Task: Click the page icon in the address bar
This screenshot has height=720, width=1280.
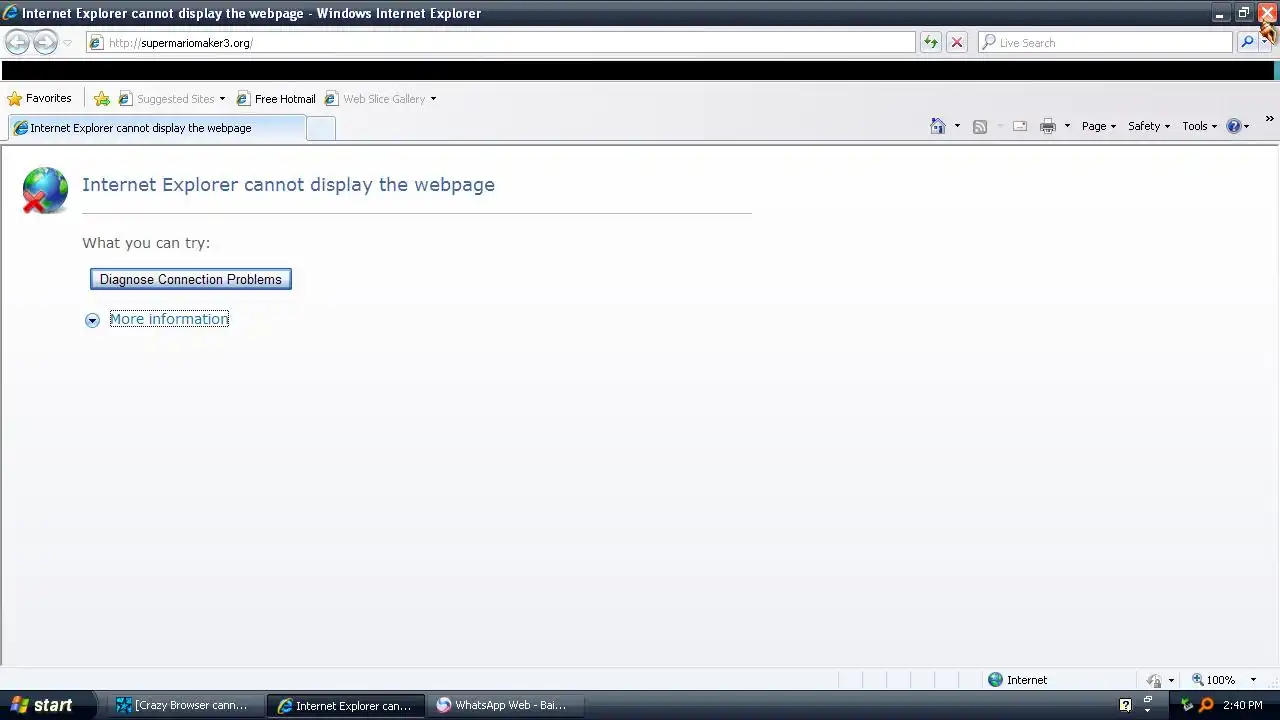Action: [96, 43]
